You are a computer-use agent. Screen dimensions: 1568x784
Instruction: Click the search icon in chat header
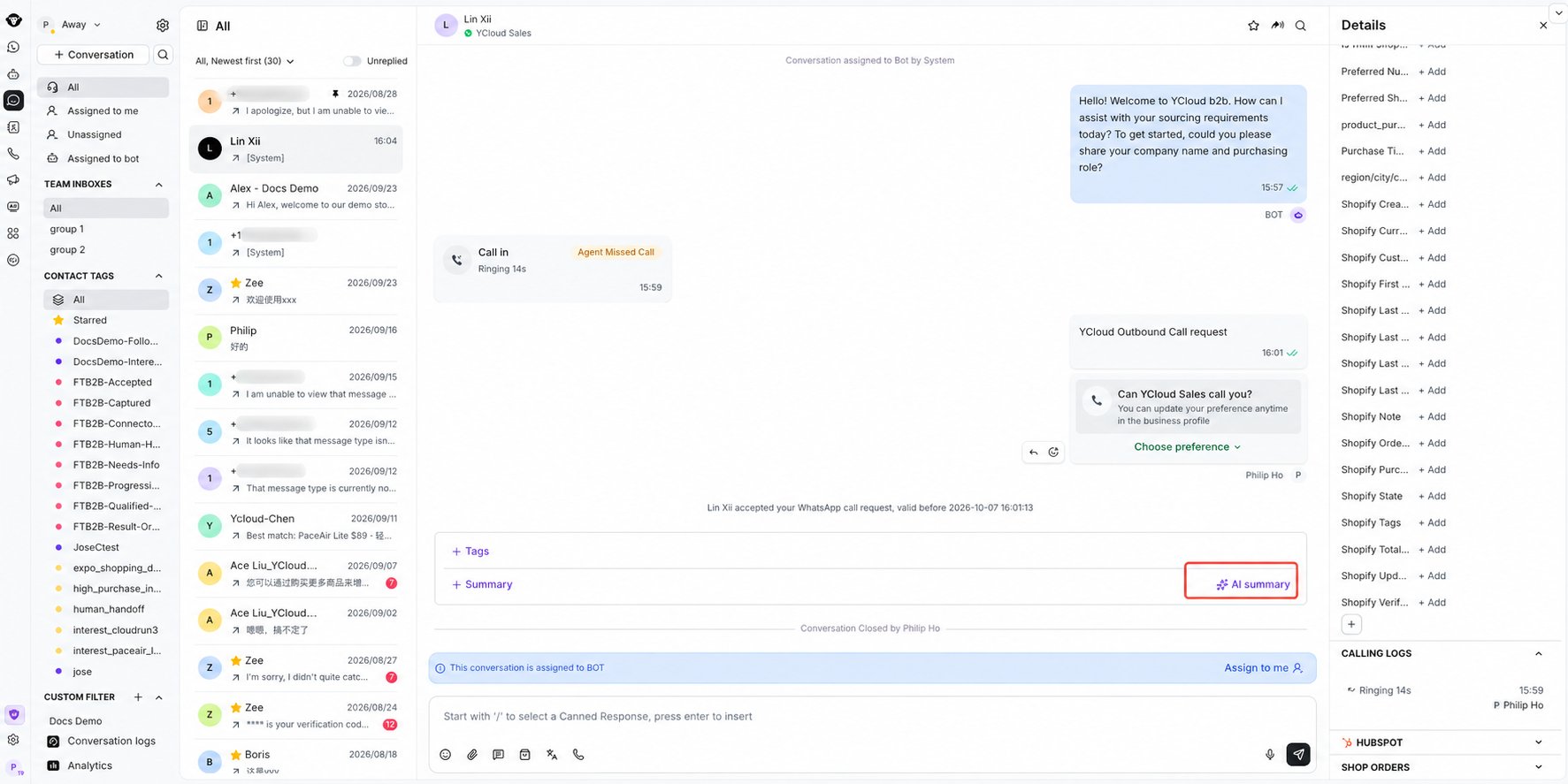coord(1301,26)
